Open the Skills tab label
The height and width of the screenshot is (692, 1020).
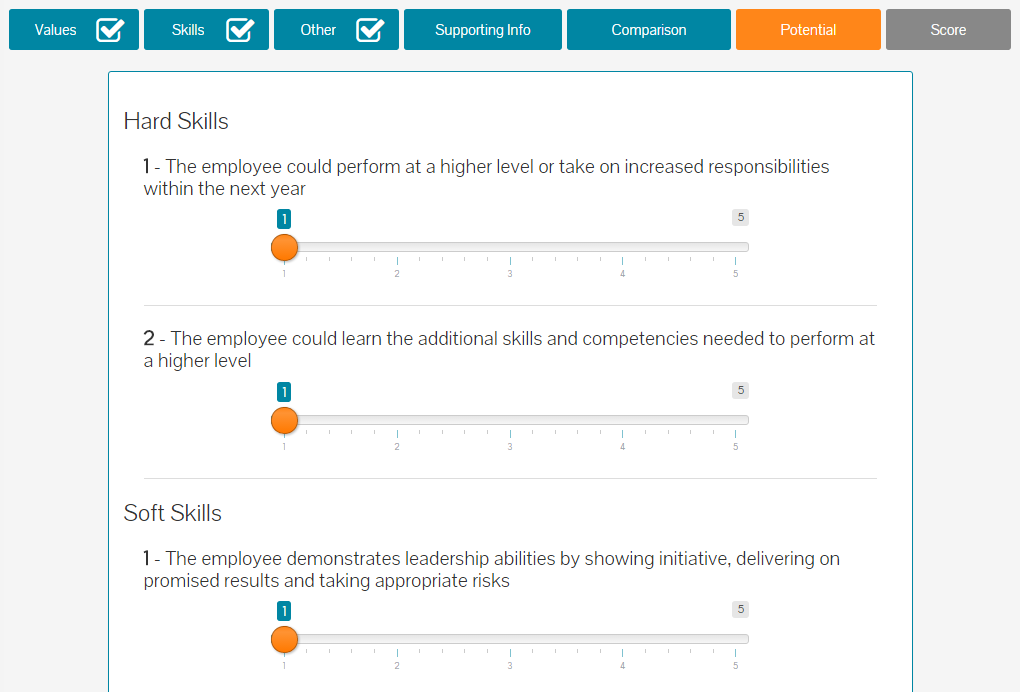[x=188, y=30]
